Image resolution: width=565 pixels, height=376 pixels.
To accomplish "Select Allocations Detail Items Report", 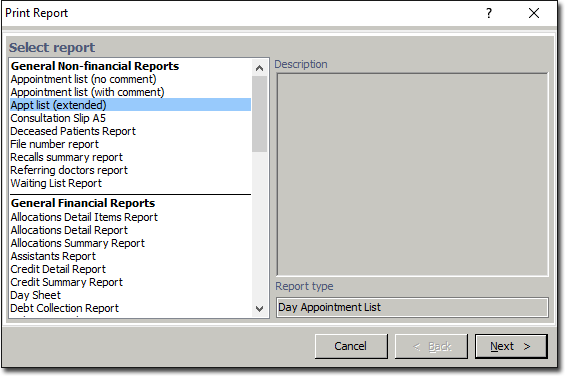I will 84,217.
